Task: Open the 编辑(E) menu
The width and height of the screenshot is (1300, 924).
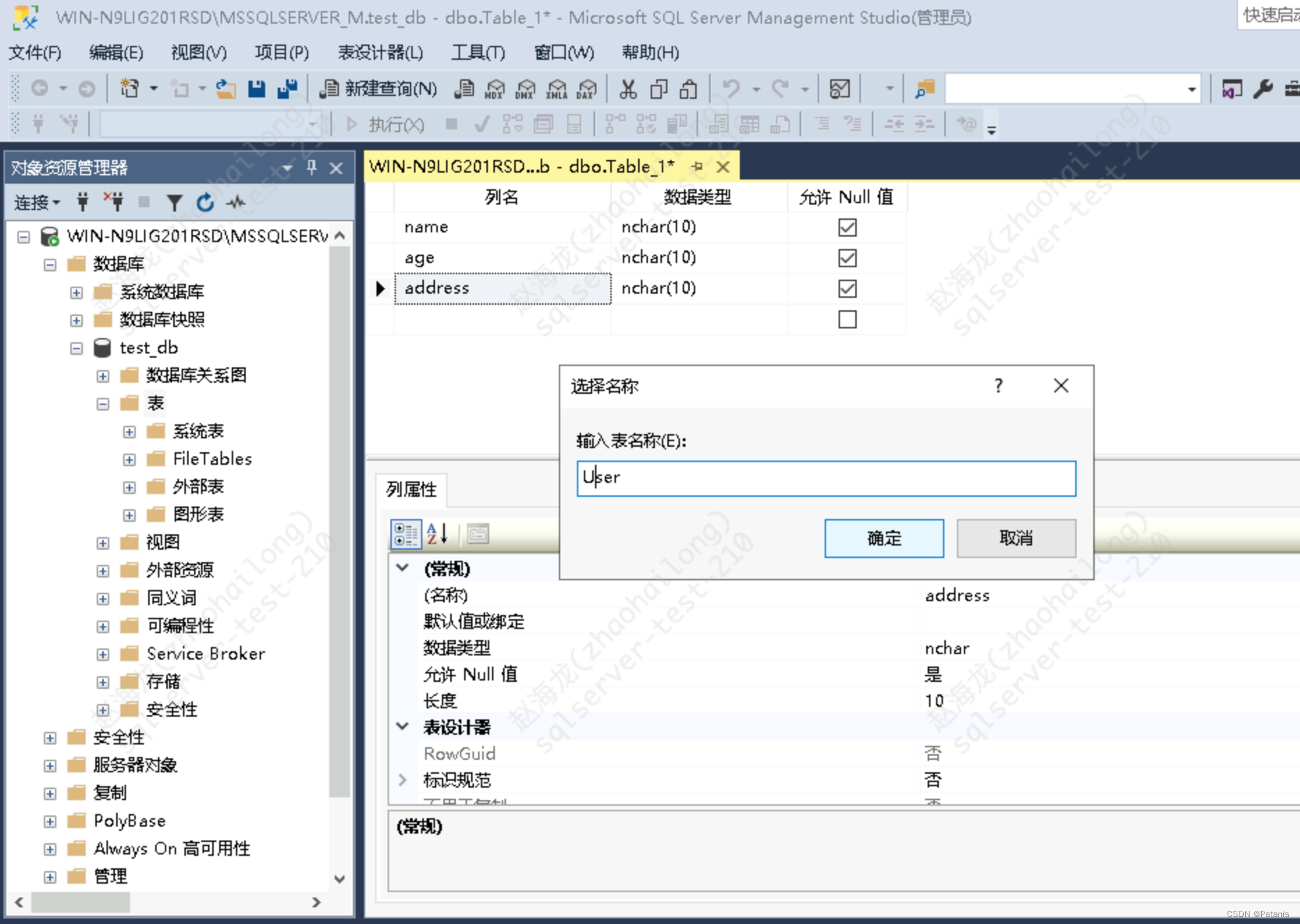Action: (x=116, y=52)
